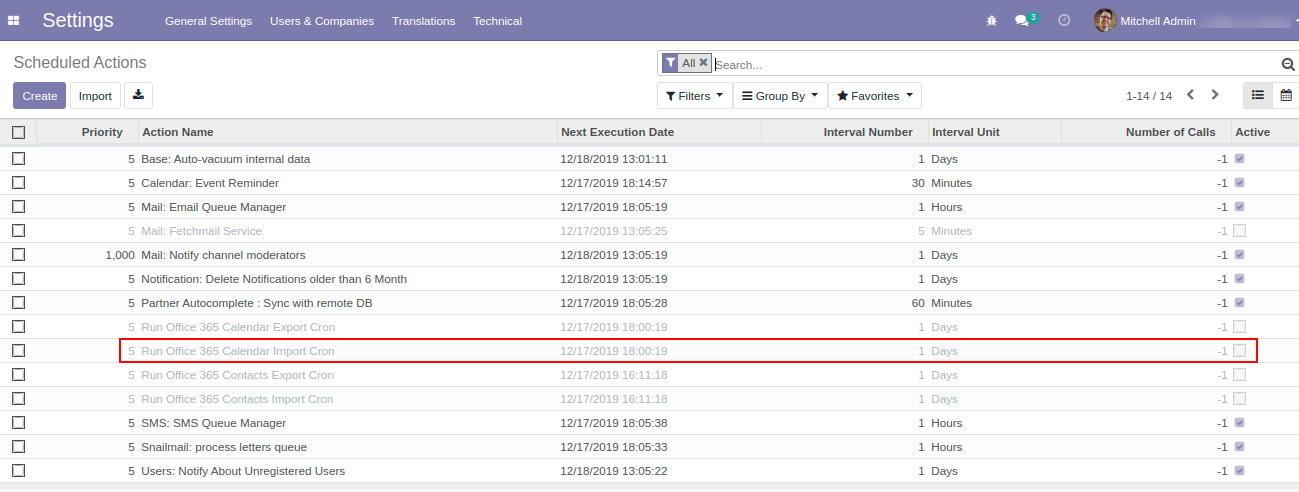Switch to list view icon
Screen dimensions: 1299x492
point(1258,95)
